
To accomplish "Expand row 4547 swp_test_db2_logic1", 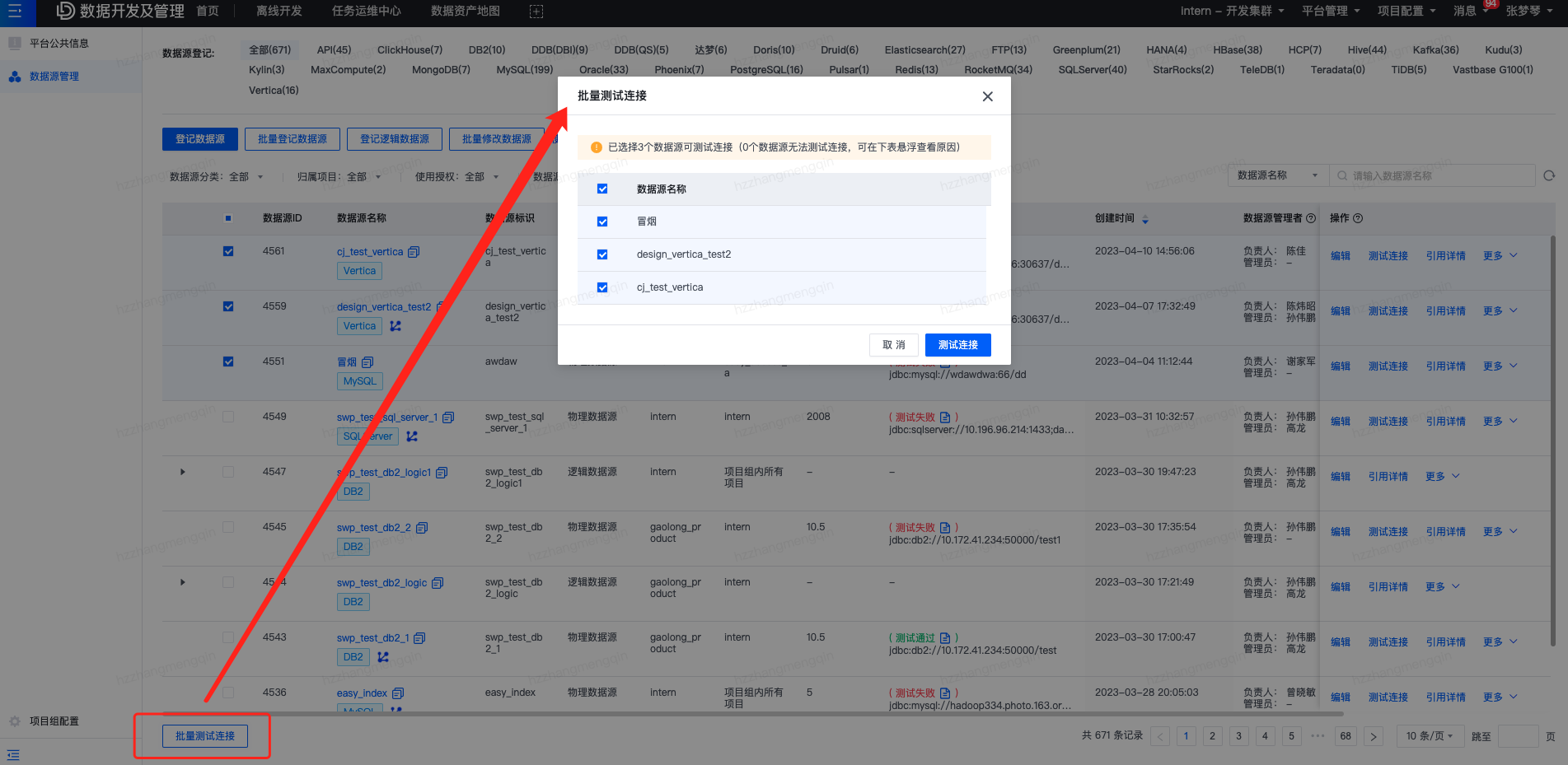I will [183, 473].
